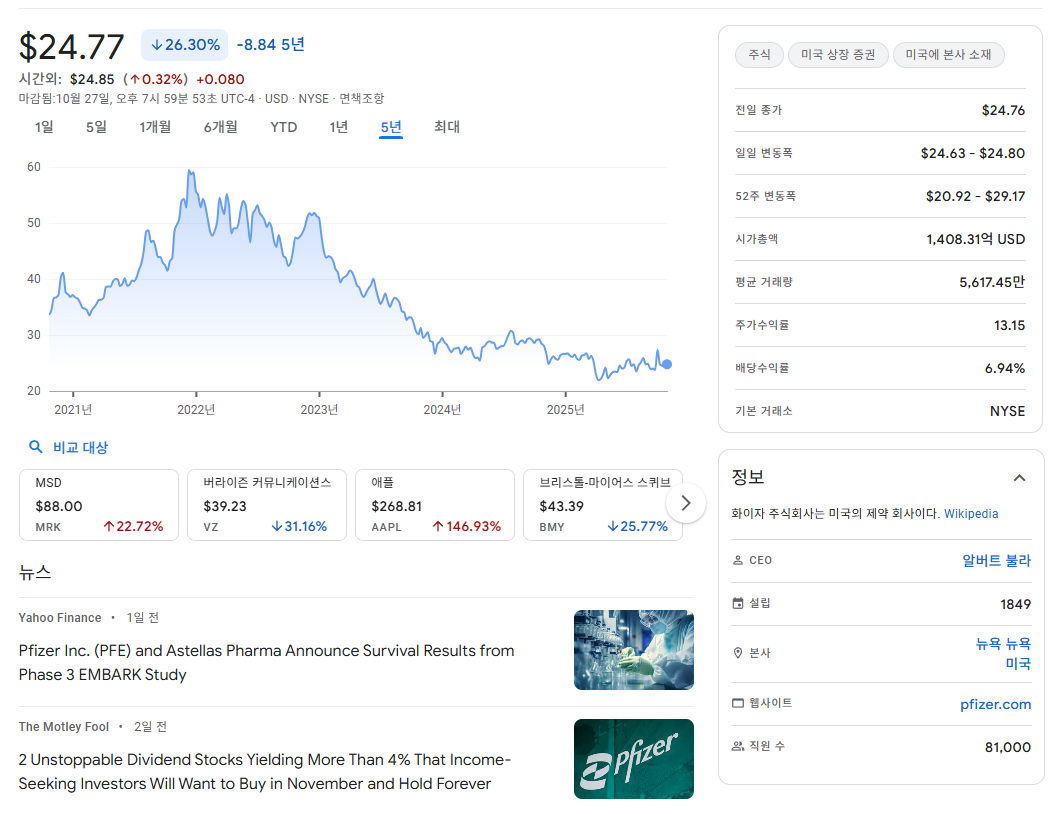The height and width of the screenshot is (814, 1055).
Task: Click the -8.84 5년 change text
Action: pos(270,44)
